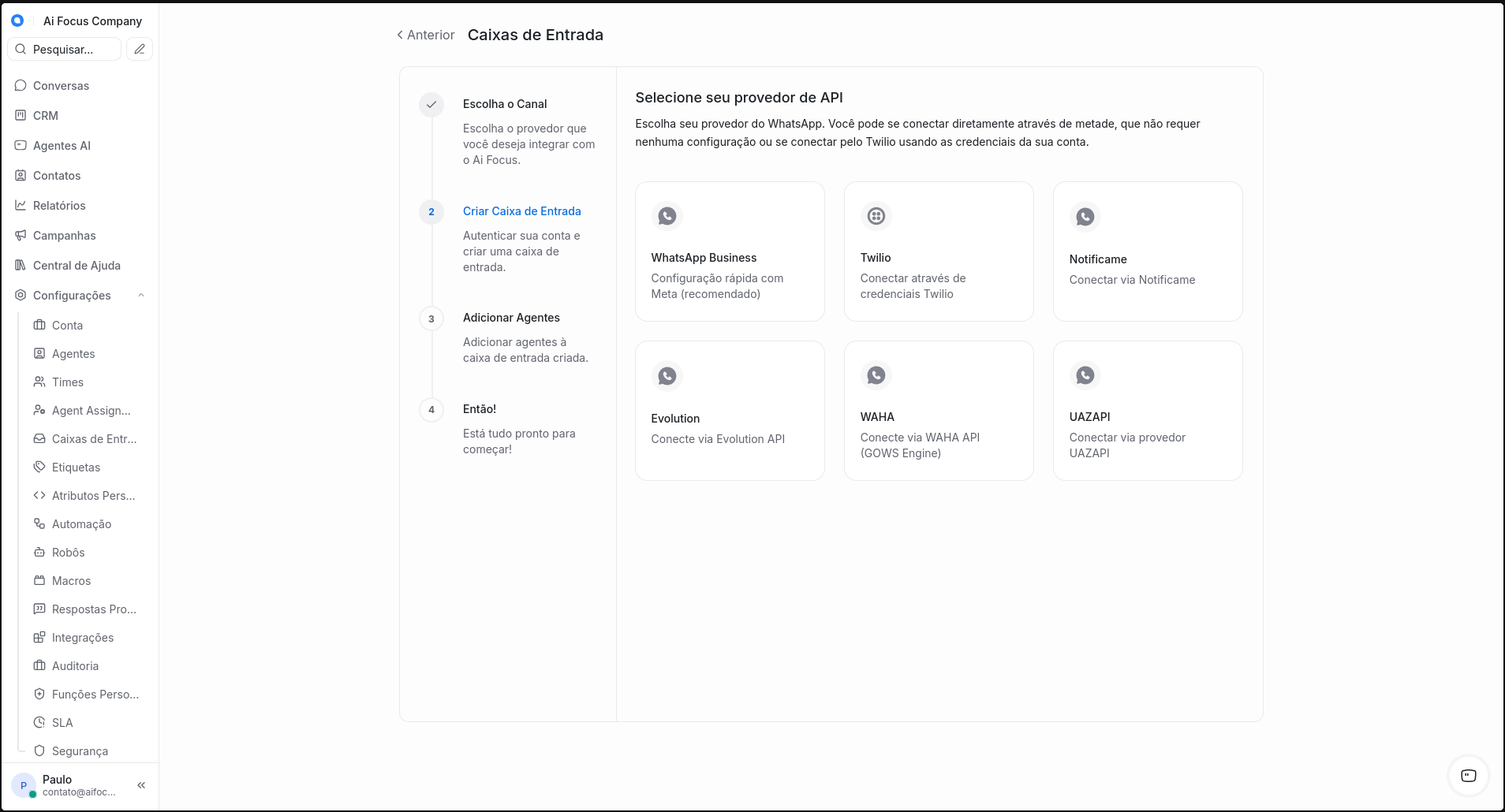Click the pencil compose icon beside search

[x=140, y=49]
